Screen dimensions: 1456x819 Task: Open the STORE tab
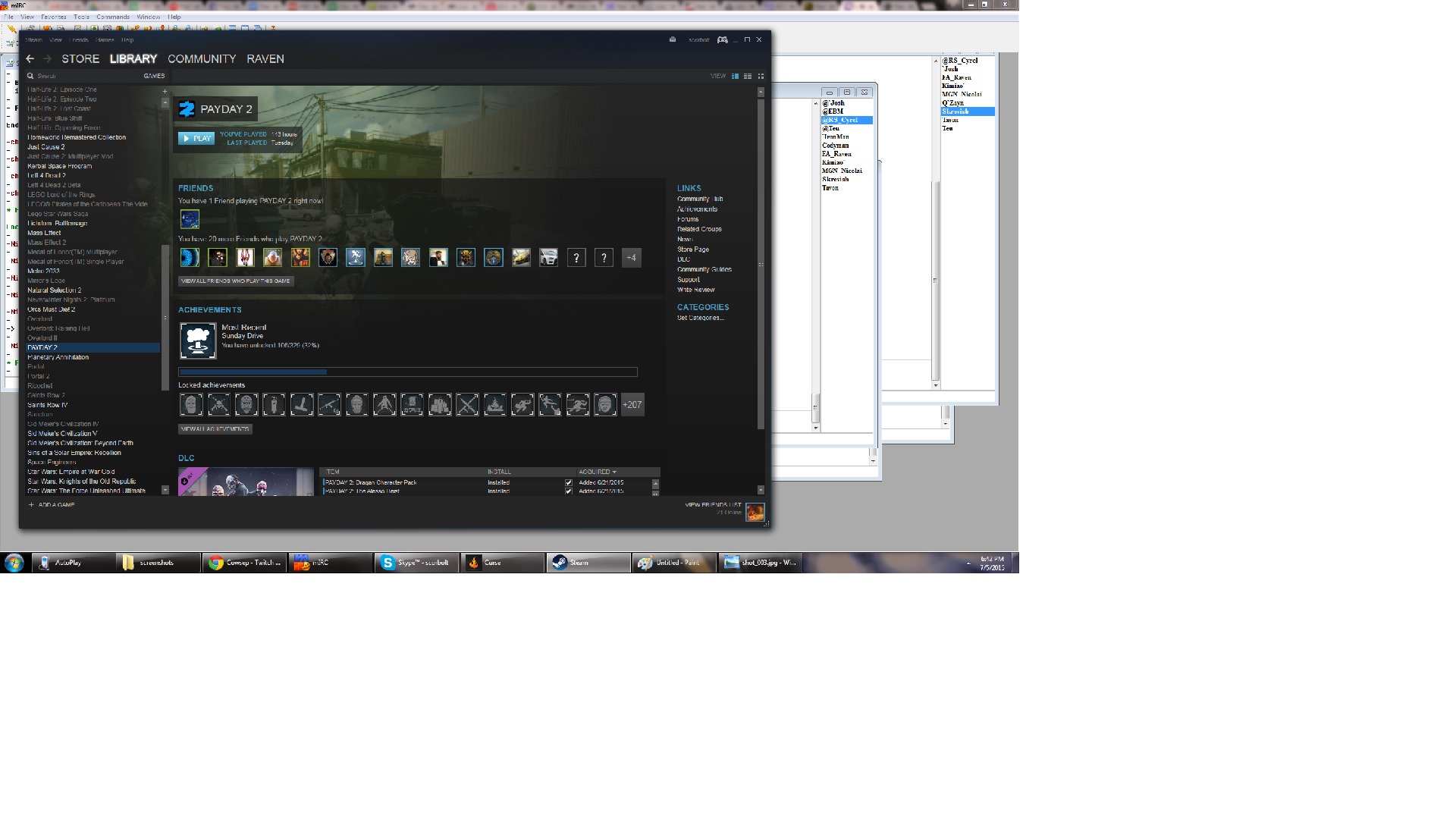[x=80, y=58]
